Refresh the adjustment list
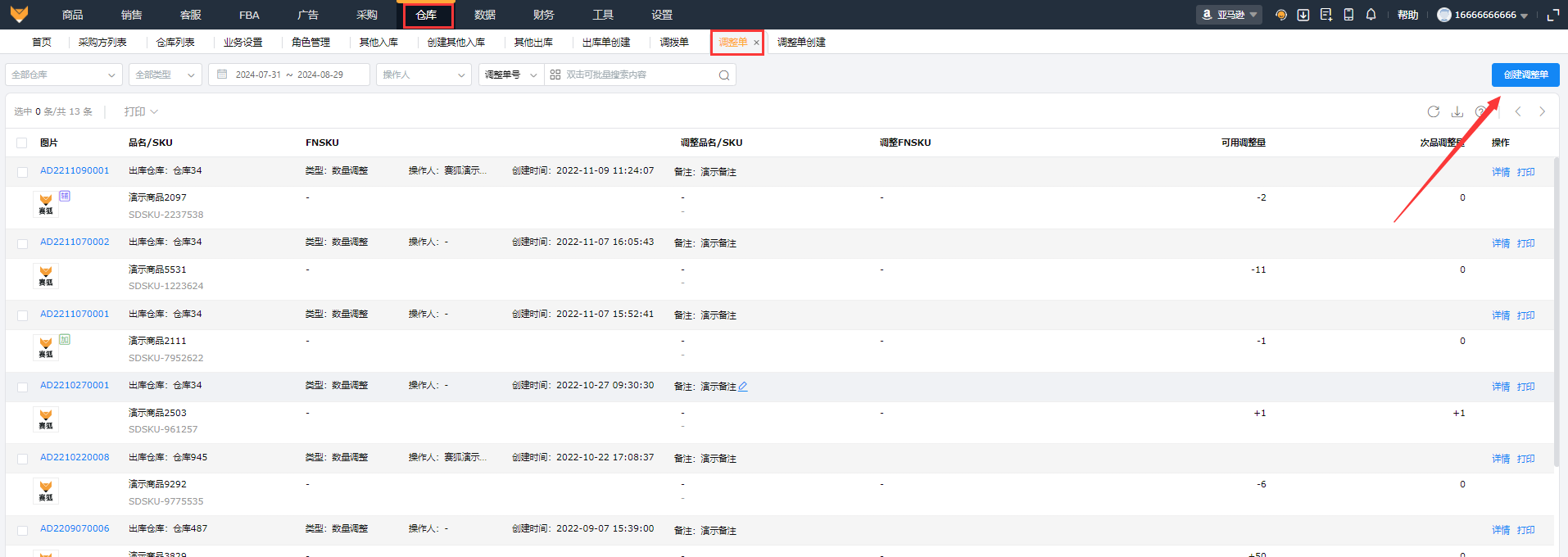The height and width of the screenshot is (557, 1568). coord(1434,111)
